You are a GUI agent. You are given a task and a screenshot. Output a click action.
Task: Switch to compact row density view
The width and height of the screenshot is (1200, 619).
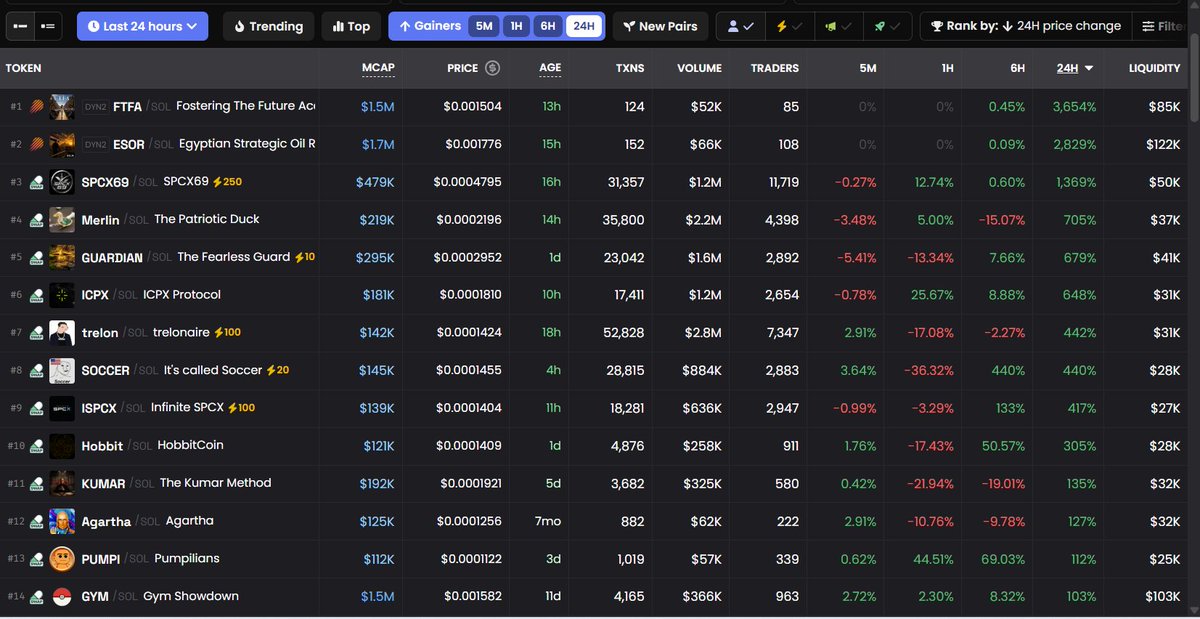point(21,26)
